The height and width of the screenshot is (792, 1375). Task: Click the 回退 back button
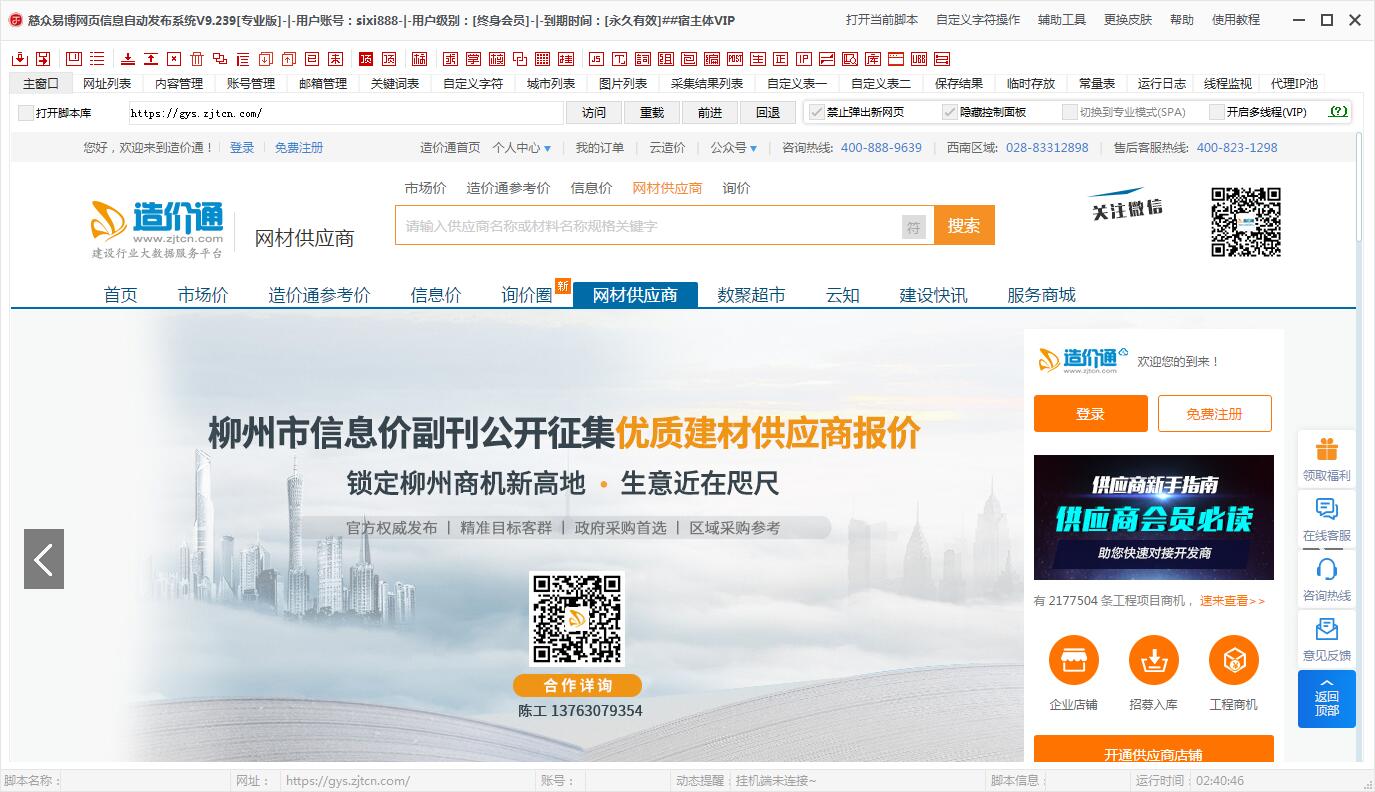point(768,112)
